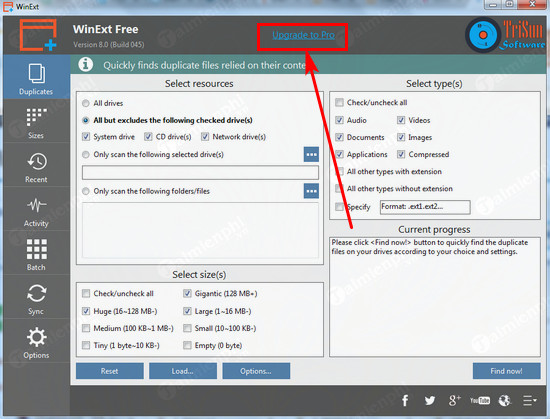
Task: Open the Options... button at bottom
Action: [x=256, y=371]
